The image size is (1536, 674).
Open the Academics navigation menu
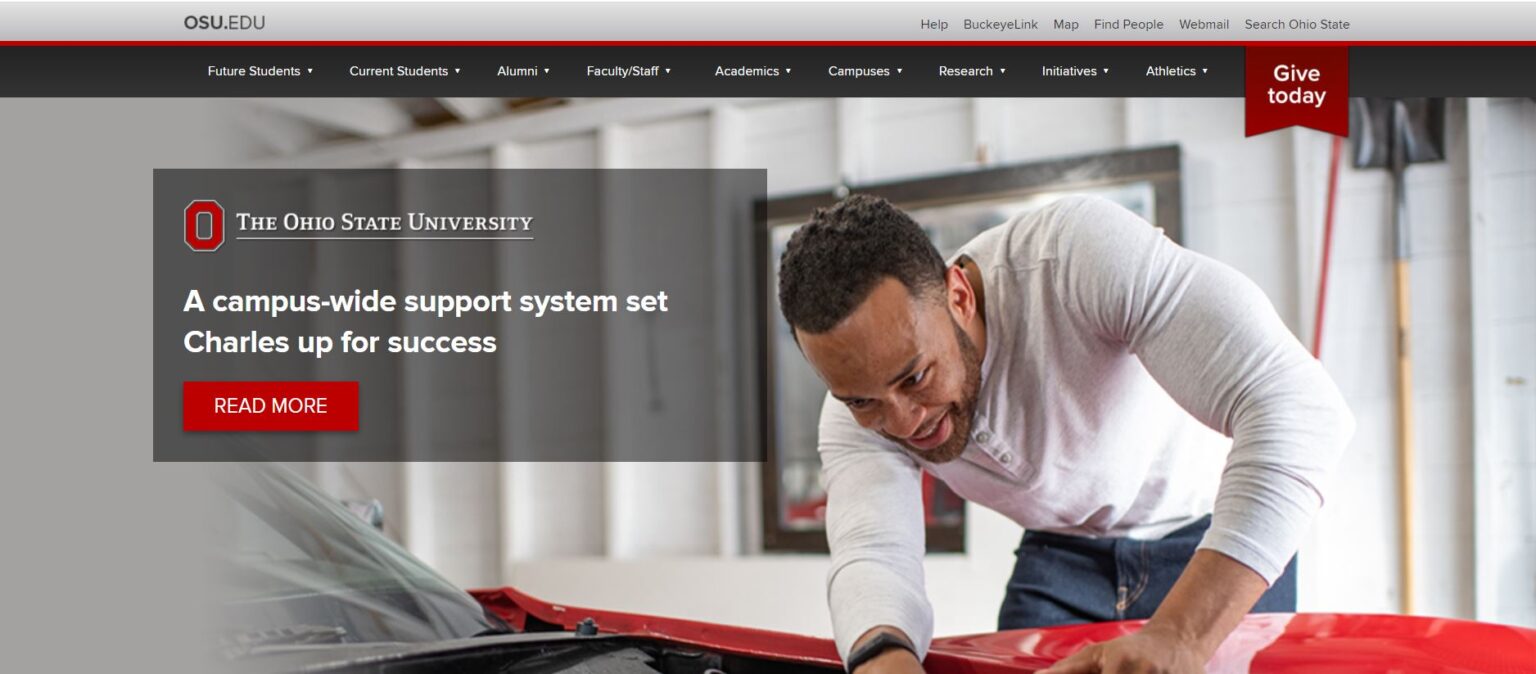(x=753, y=71)
